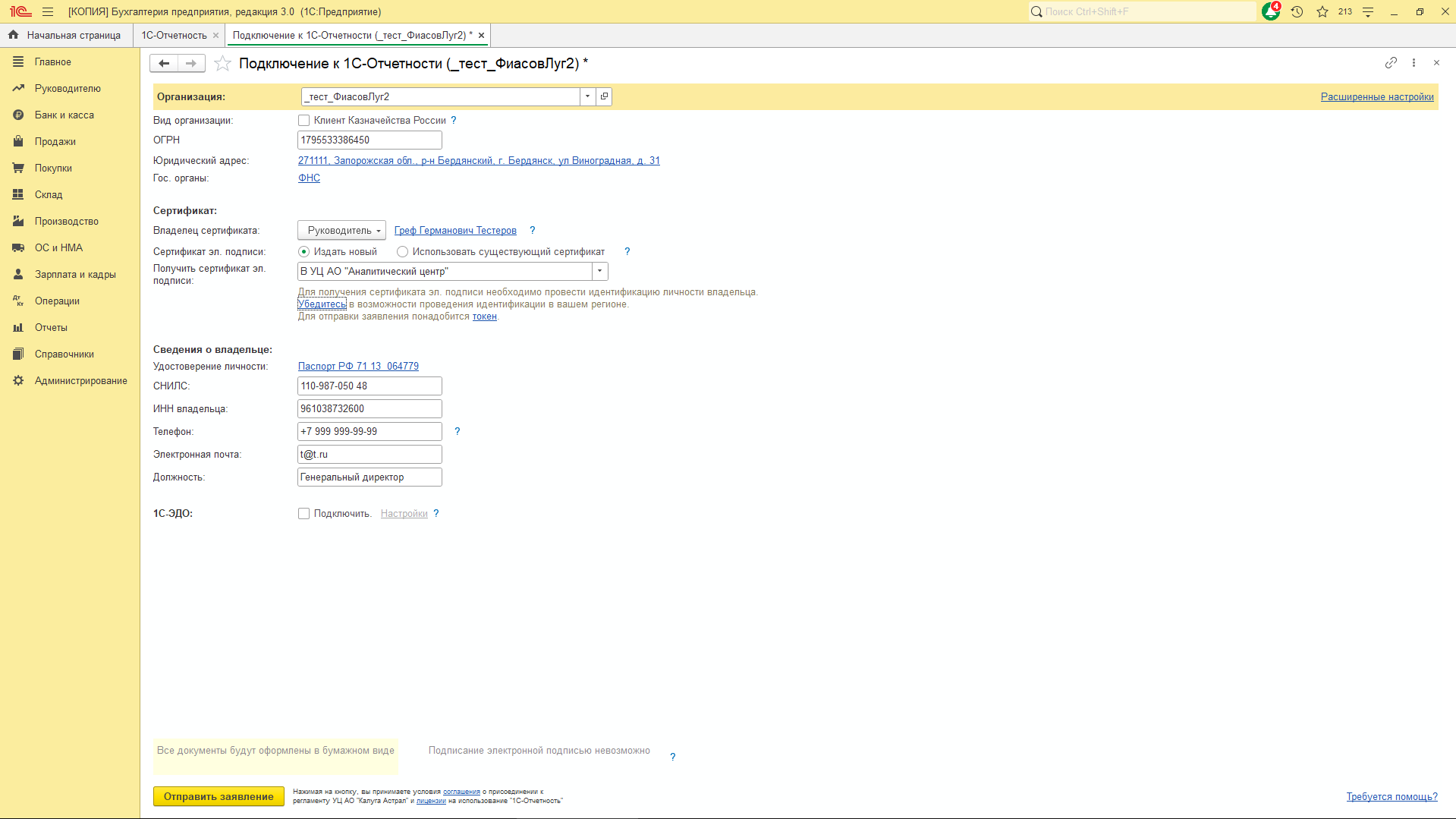Switch to the 1С-Отчетность tab

coord(174,35)
